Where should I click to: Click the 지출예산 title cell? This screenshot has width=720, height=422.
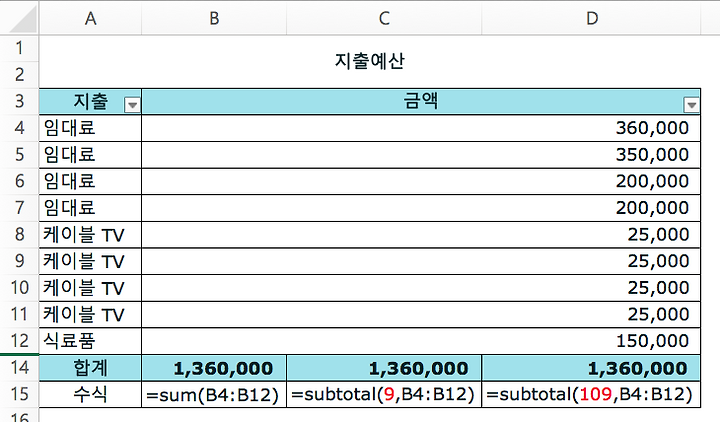click(x=370, y=62)
